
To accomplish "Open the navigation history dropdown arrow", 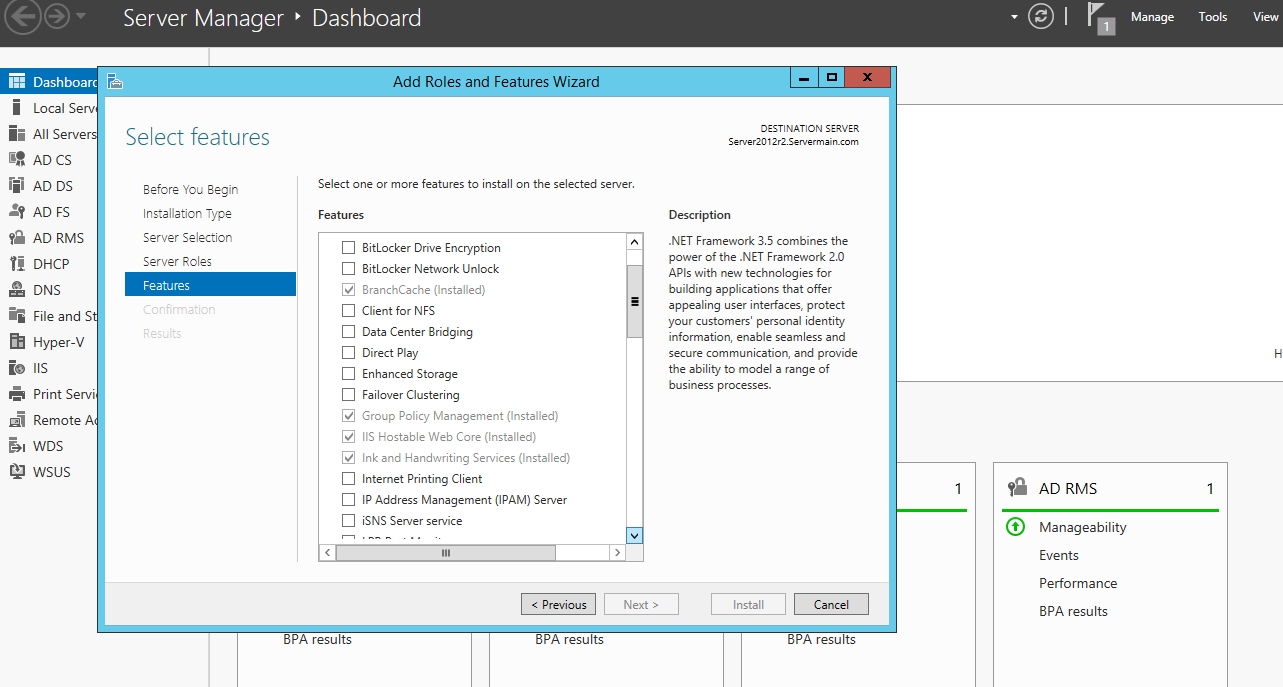I will pos(81,17).
